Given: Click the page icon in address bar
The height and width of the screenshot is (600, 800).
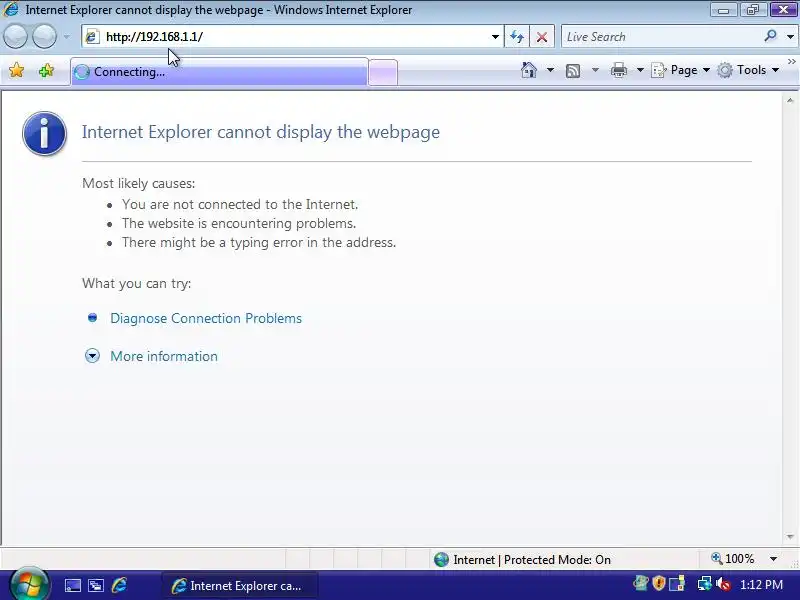Looking at the screenshot, I should coord(92,37).
